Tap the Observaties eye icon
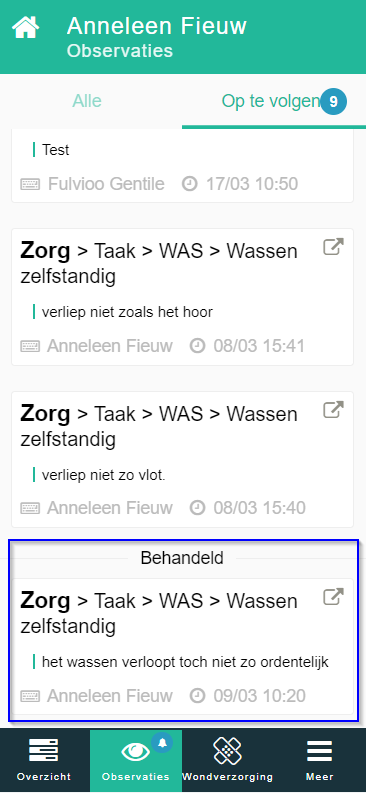 tap(135, 752)
